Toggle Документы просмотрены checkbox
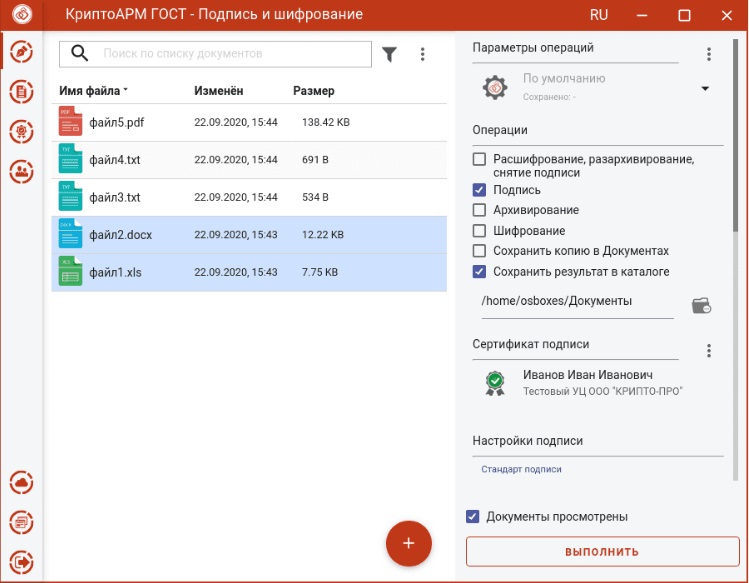Screen dimensions: 749x583 tap(472, 516)
